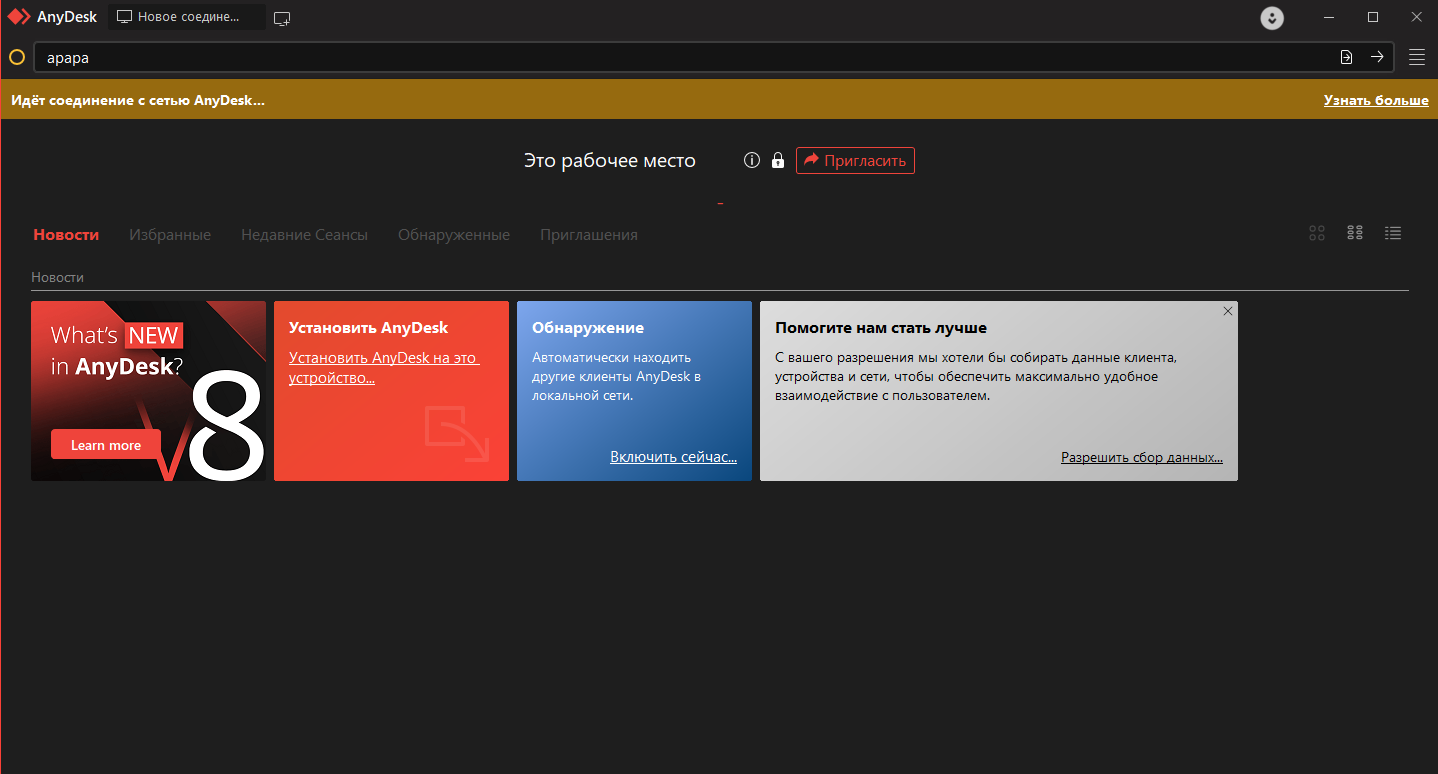Click the connection status circle indicator

[x=16, y=57]
